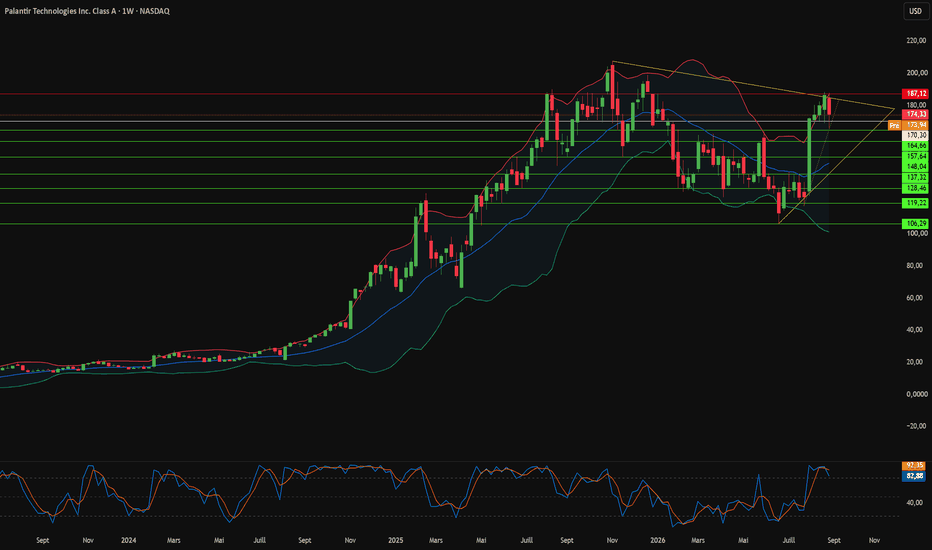Click the Palantir Technologies chart title
The height and width of the screenshot is (550, 932).
tap(87, 11)
